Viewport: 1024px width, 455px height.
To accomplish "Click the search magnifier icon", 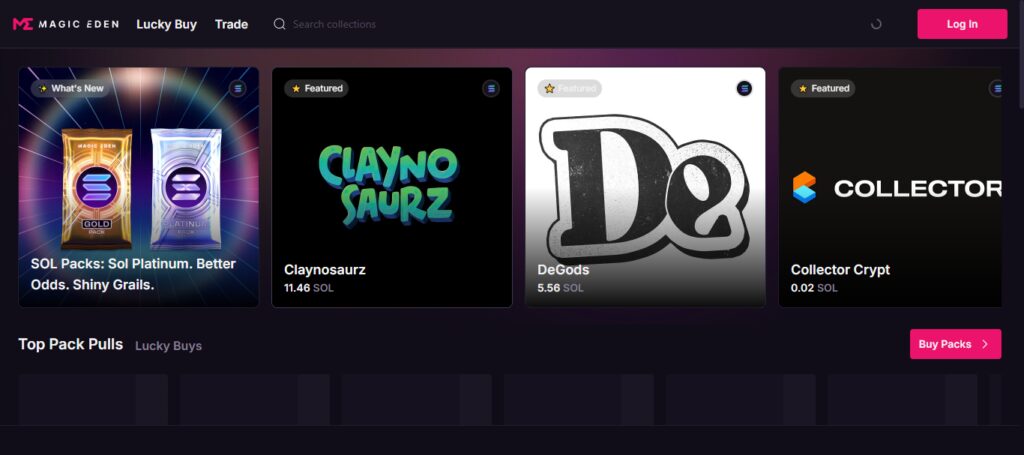I will (x=280, y=24).
